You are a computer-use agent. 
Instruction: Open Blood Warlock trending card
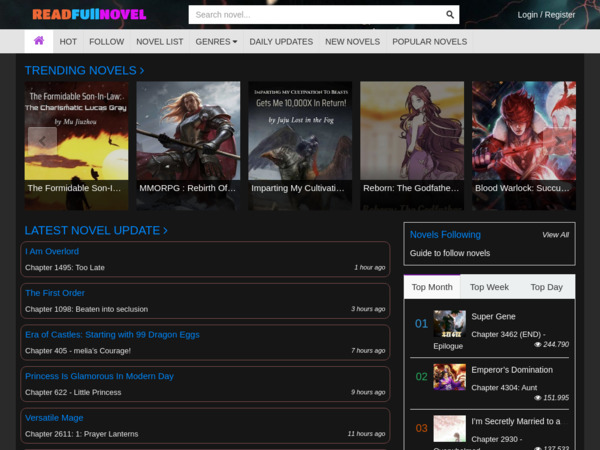(523, 145)
